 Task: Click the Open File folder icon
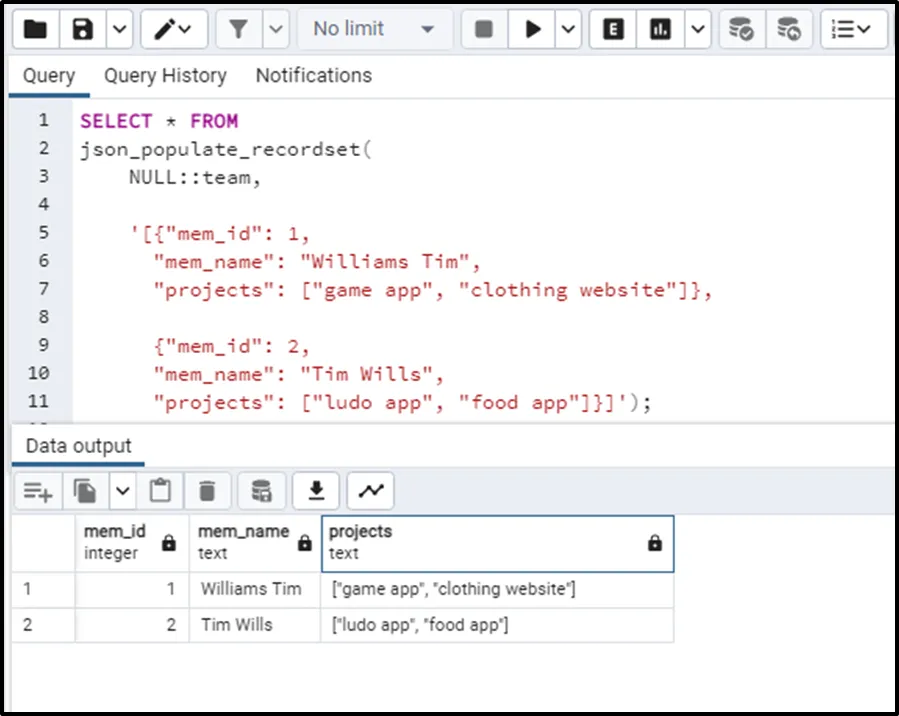click(35, 30)
